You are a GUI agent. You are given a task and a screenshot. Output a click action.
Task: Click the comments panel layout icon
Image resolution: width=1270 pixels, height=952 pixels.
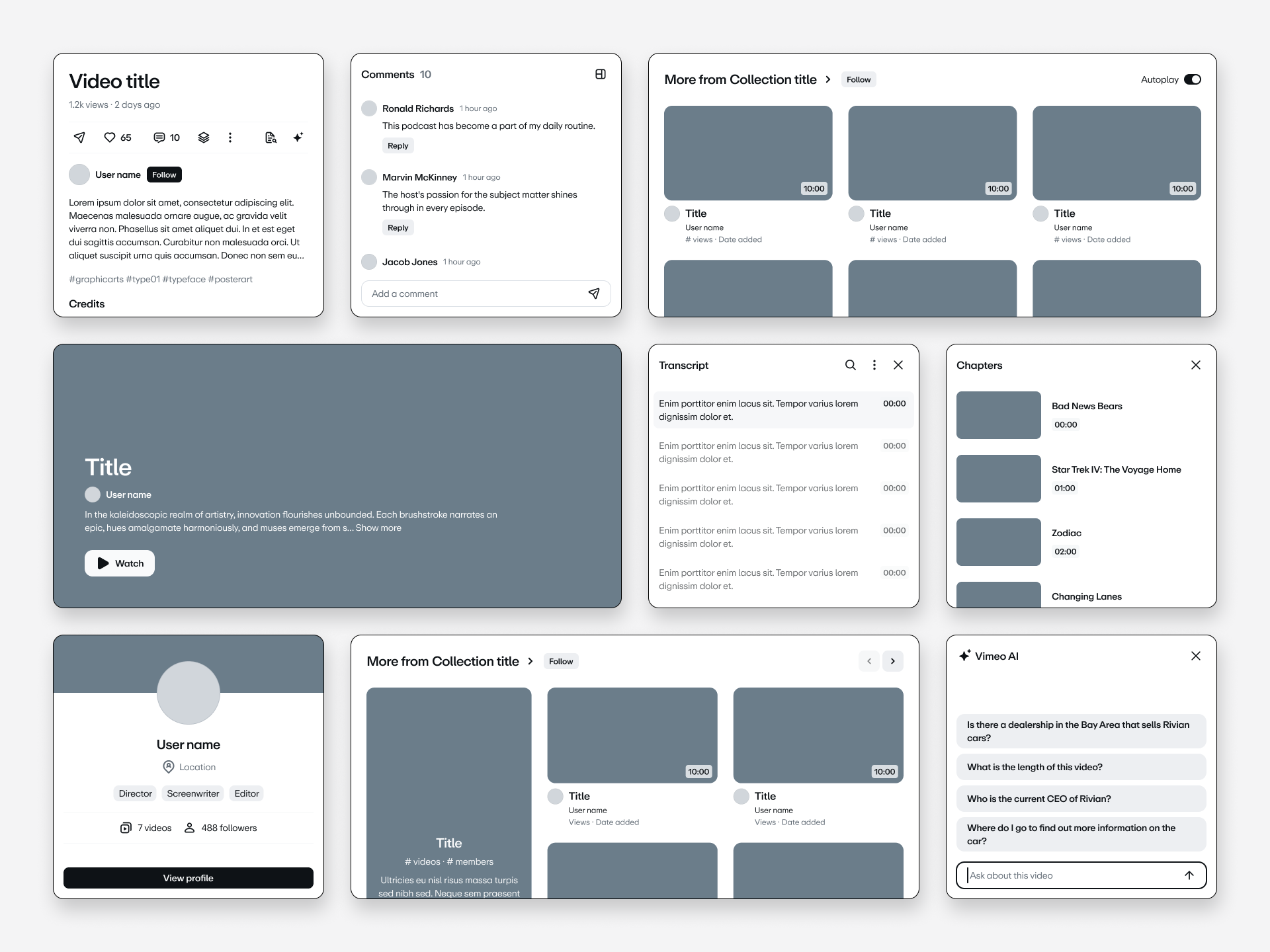tap(601, 74)
